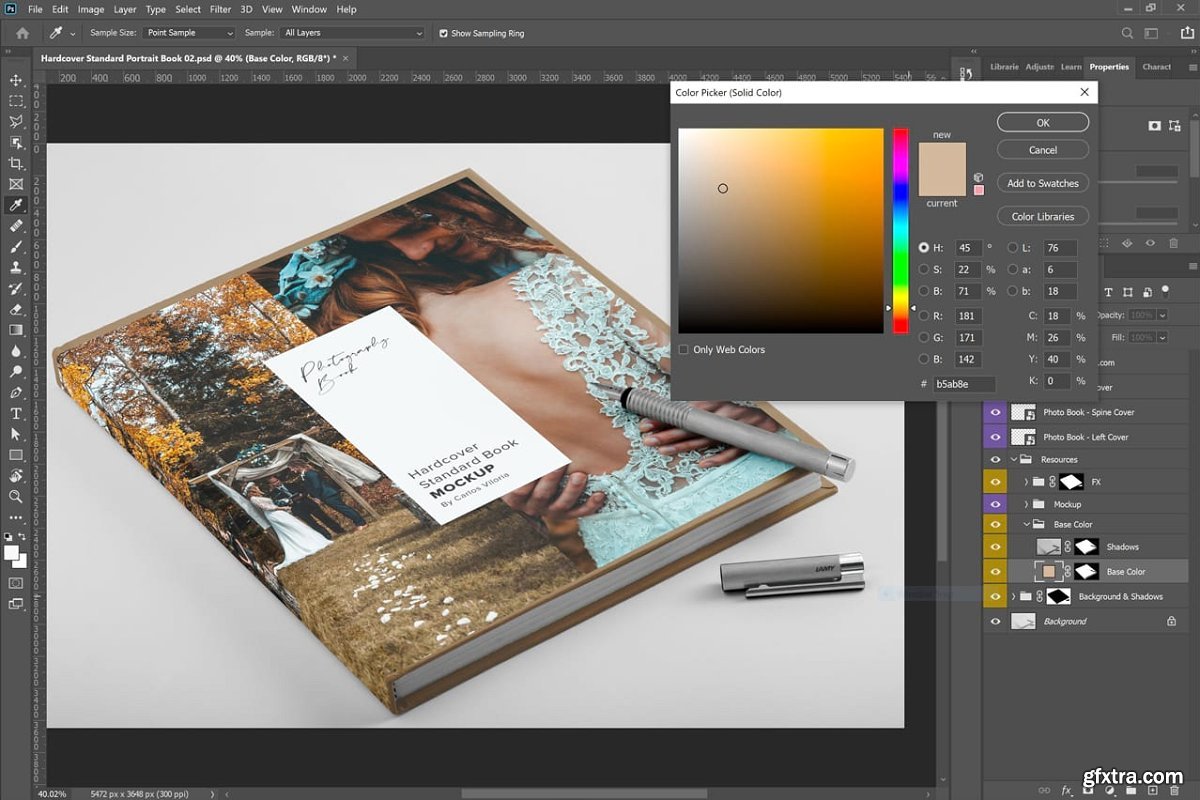1200x800 pixels.
Task: Select the Gradient tool
Action: coord(16,330)
